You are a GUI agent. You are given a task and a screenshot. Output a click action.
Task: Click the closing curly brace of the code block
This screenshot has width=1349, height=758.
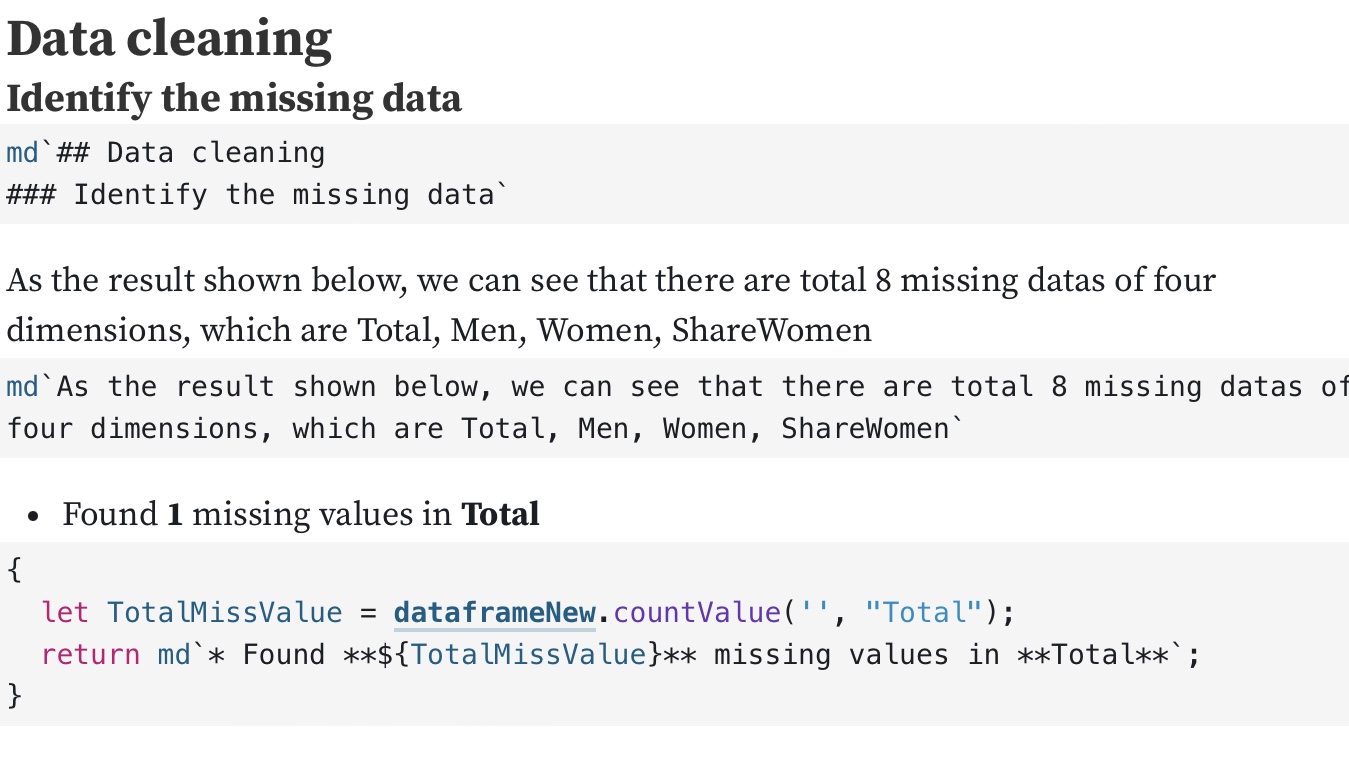pos(13,695)
